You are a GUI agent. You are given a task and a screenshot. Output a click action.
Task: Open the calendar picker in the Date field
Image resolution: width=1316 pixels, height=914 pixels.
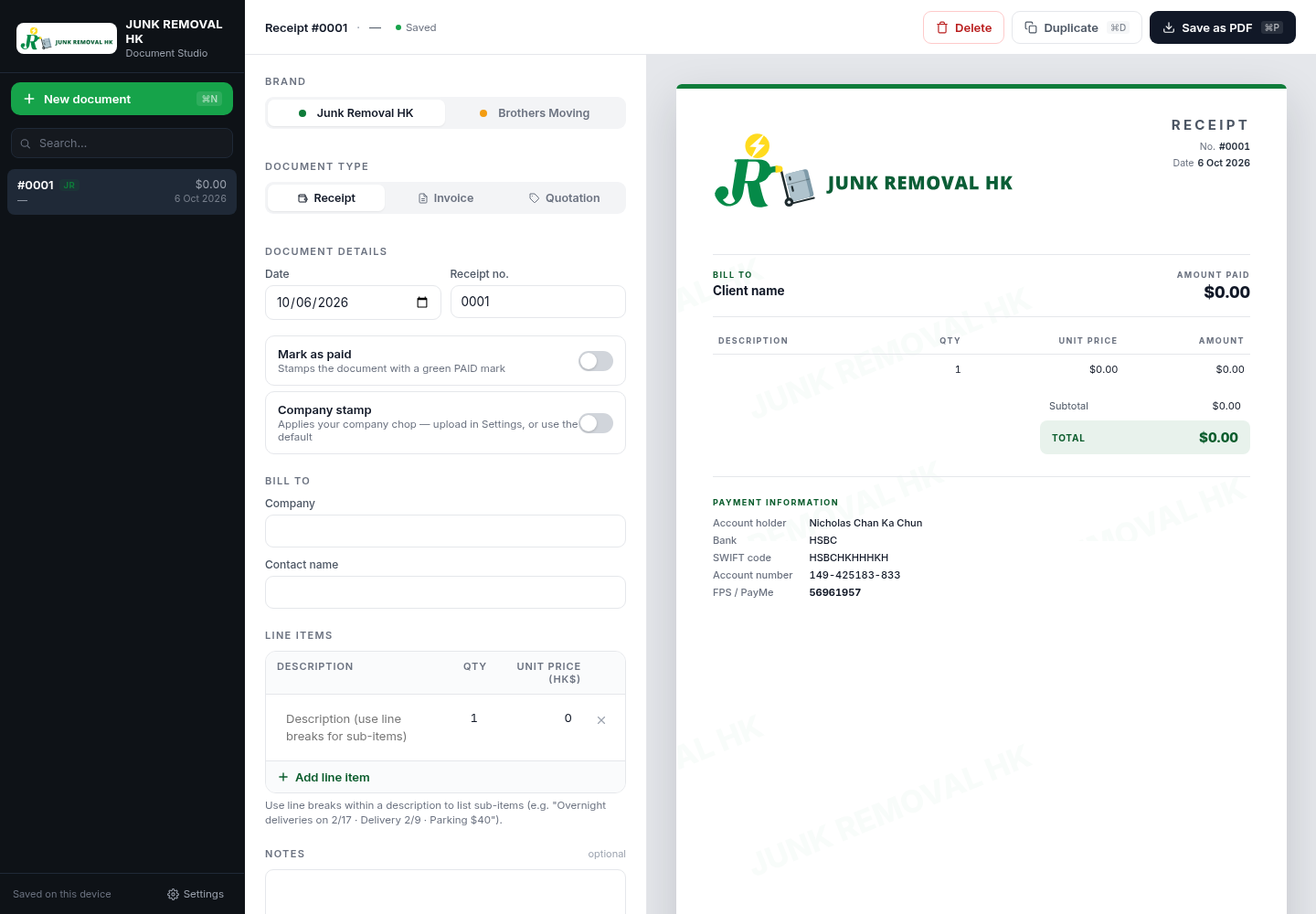click(x=422, y=303)
